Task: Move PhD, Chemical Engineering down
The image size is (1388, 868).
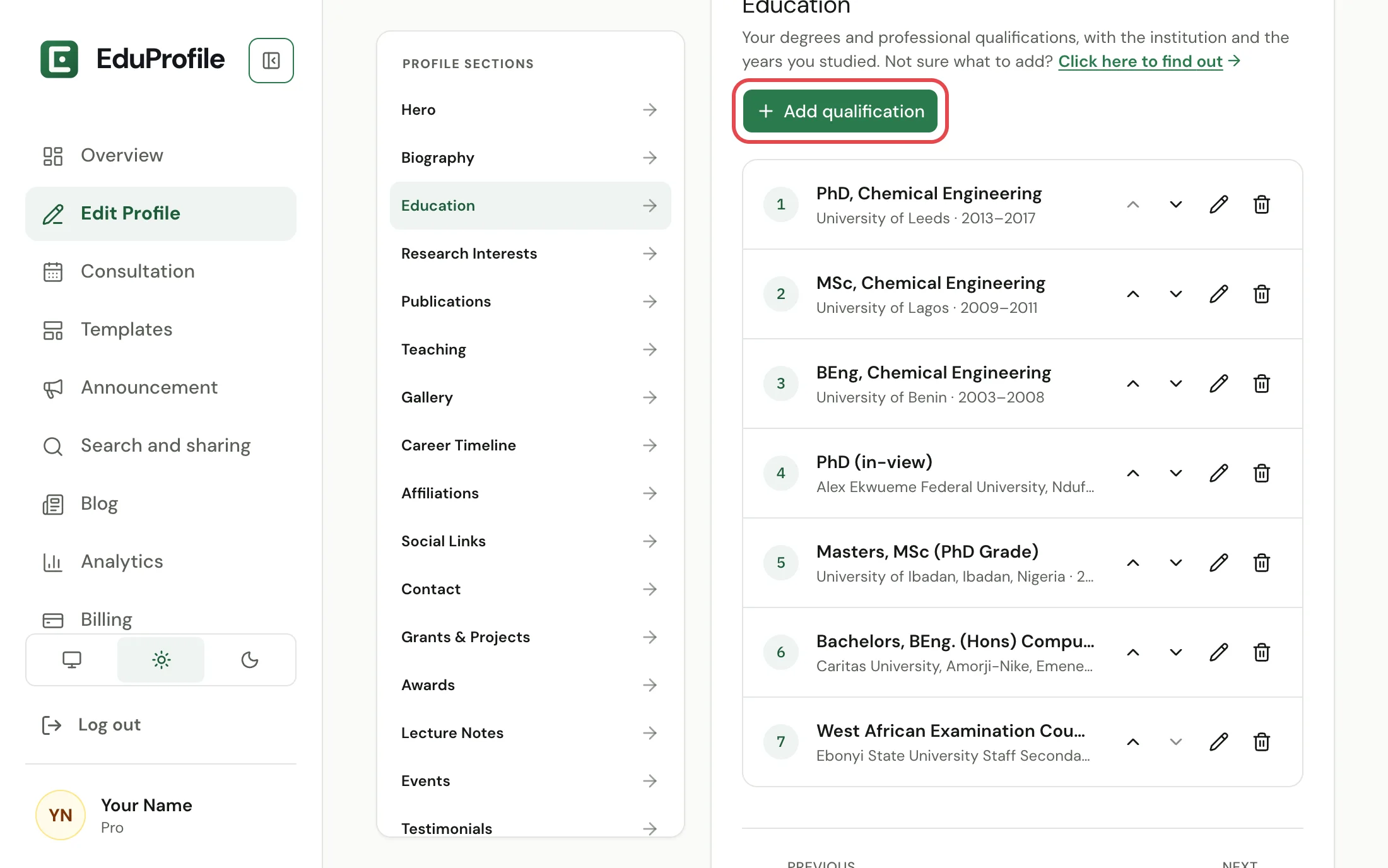Action: (1176, 204)
